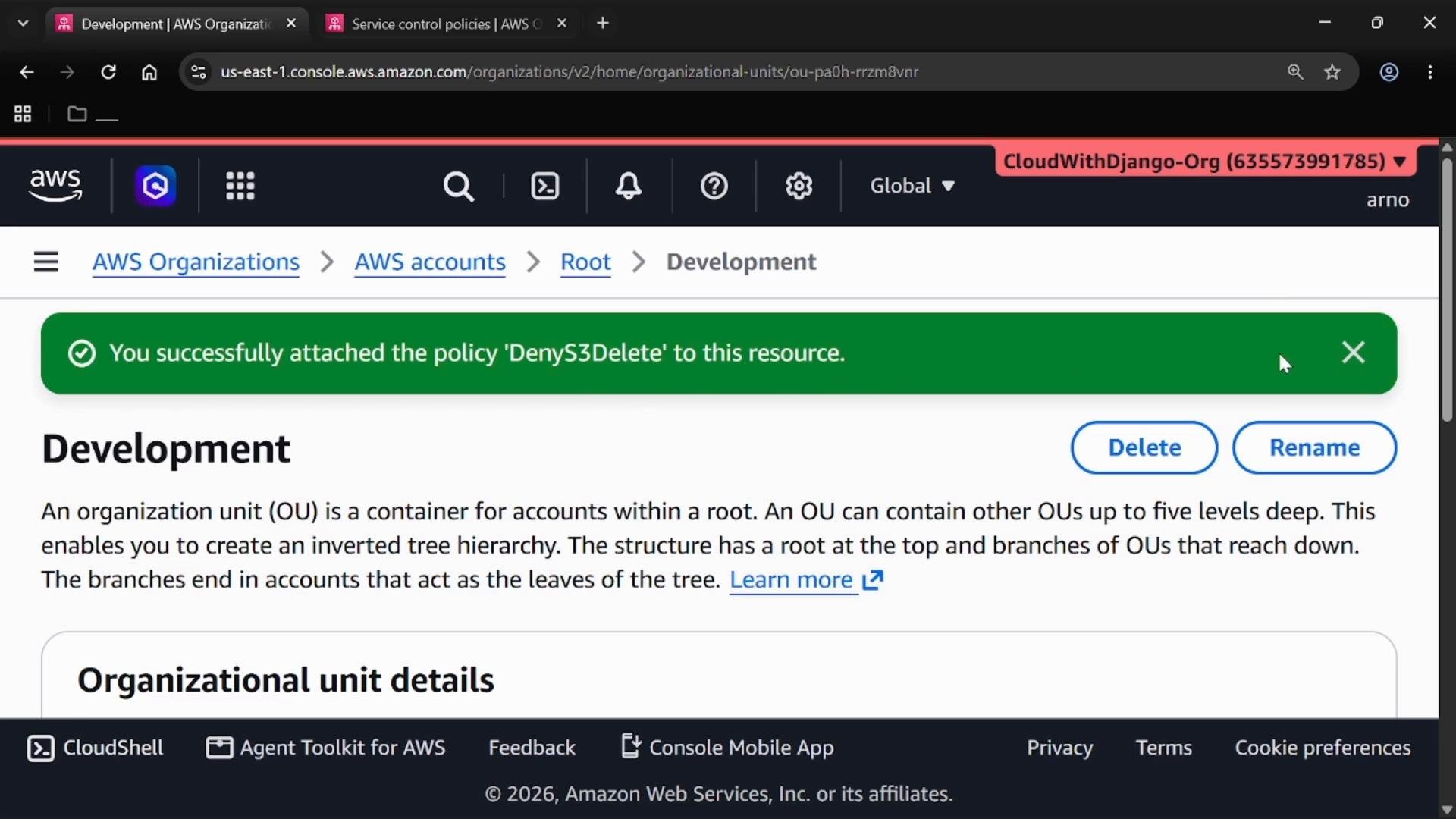Open the tab search dropdown arrow
Viewport: 1456px width, 819px height.
pyautogui.click(x=23, y=24)
